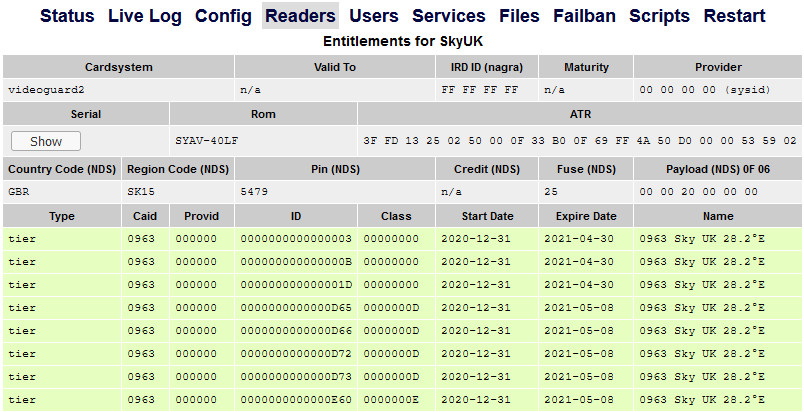804x412 pixels.
Task: Click the Valid To header
Action: (x=335, y=67)
